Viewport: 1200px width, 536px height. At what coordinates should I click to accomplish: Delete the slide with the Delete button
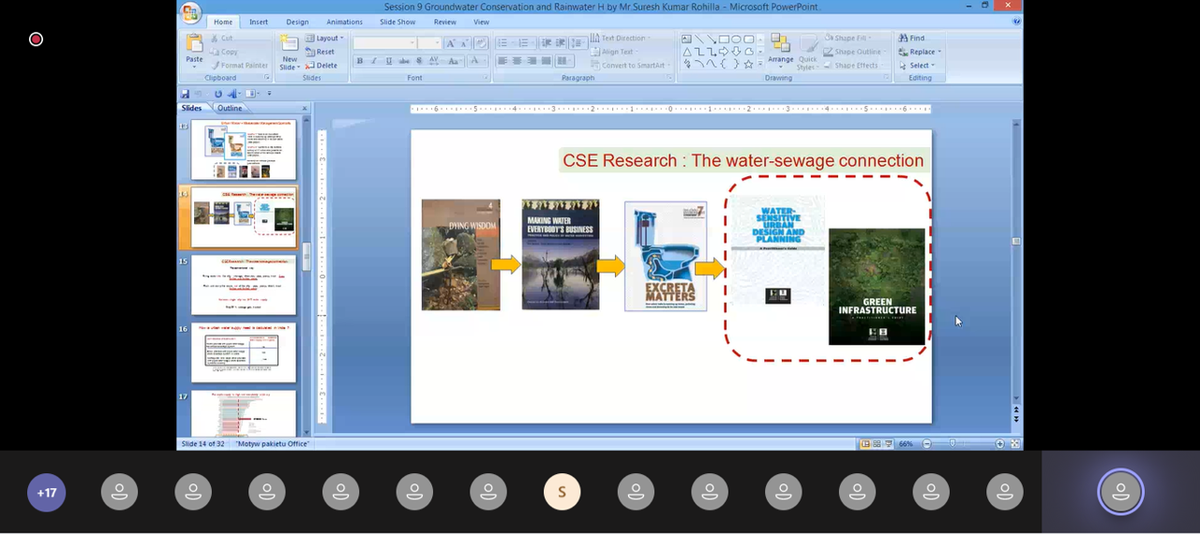point(321,65)
